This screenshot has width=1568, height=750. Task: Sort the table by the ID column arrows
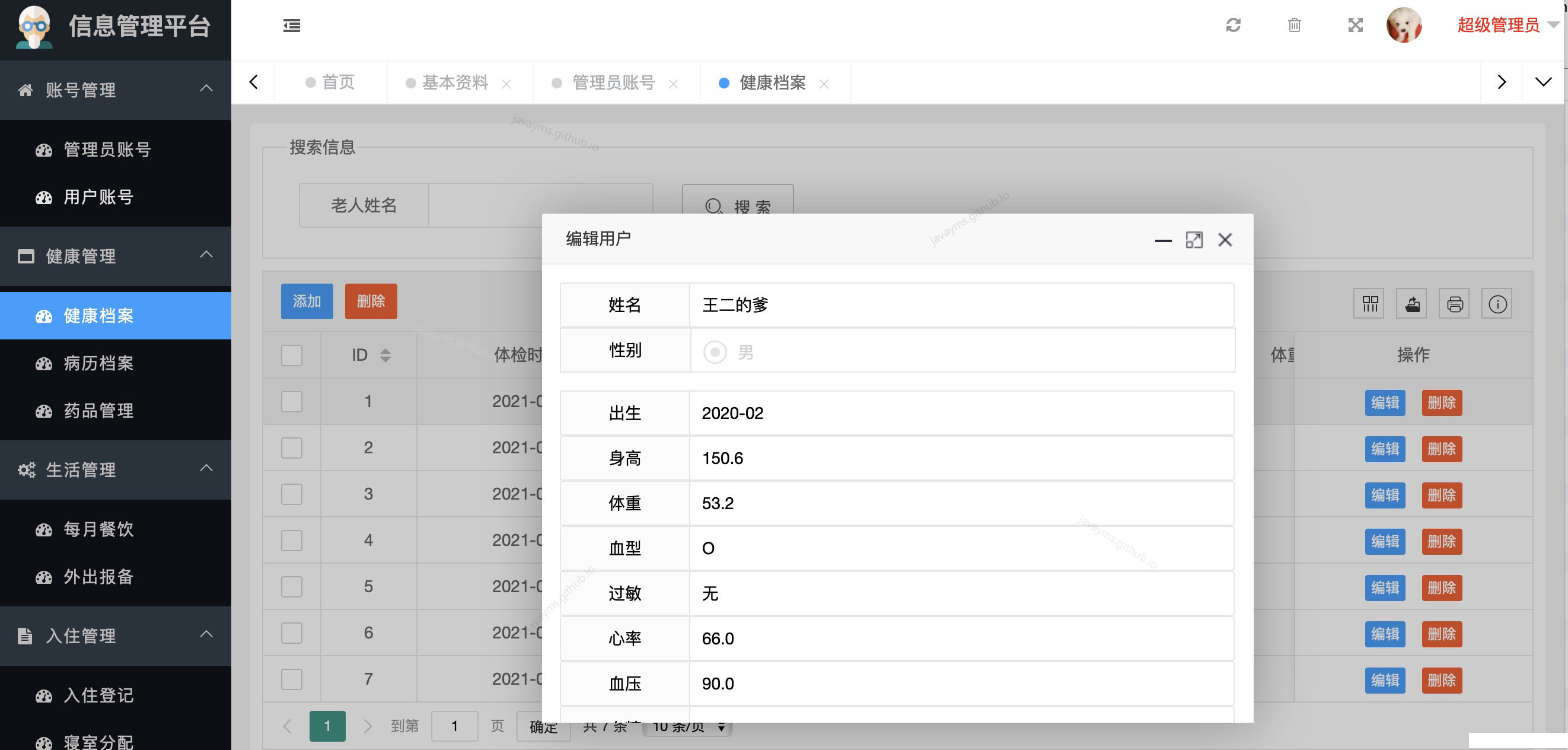pyautogui.click(x=386, y=355)
